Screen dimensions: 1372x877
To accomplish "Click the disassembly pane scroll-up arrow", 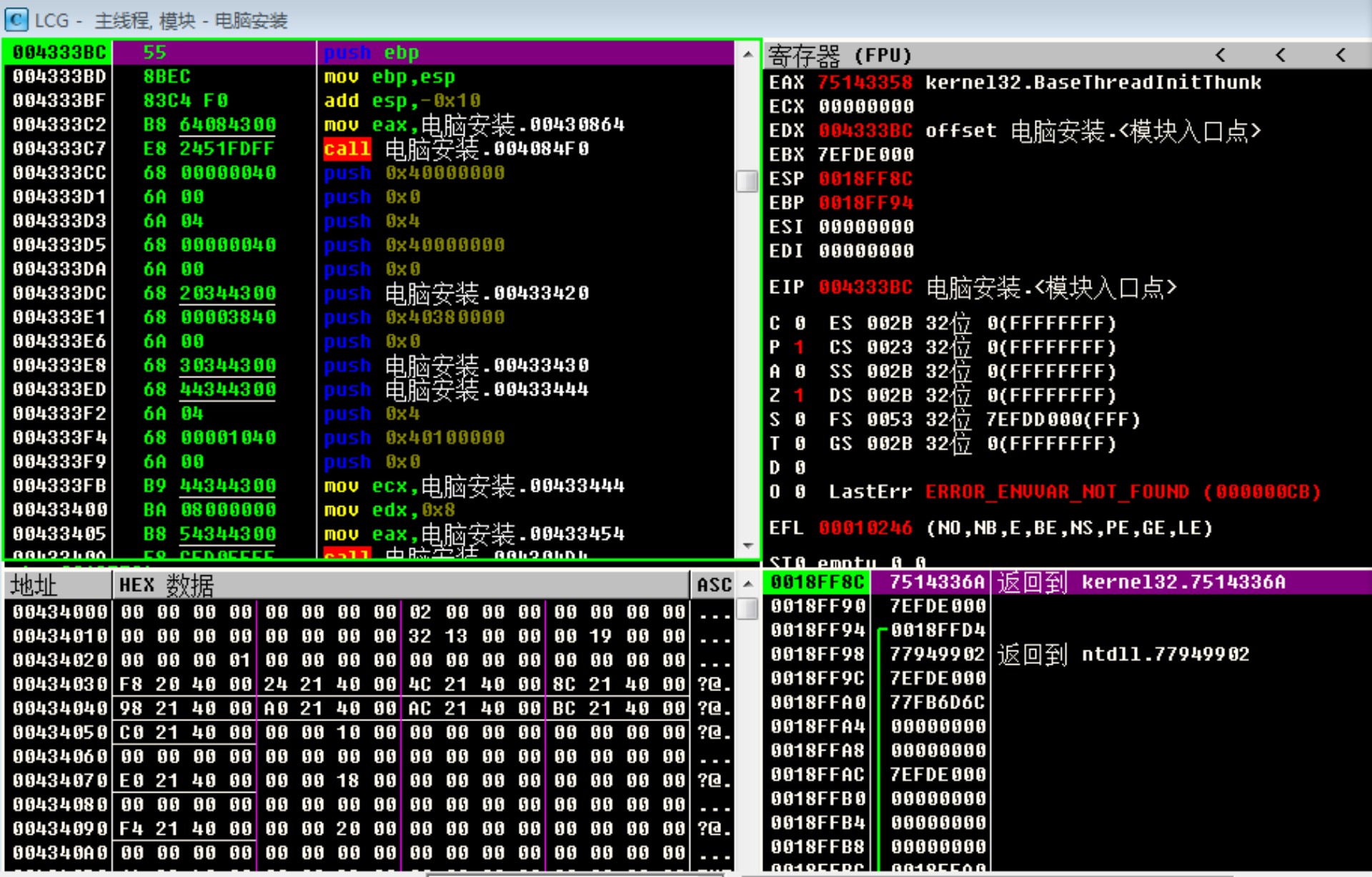I will tap(747, 54).
